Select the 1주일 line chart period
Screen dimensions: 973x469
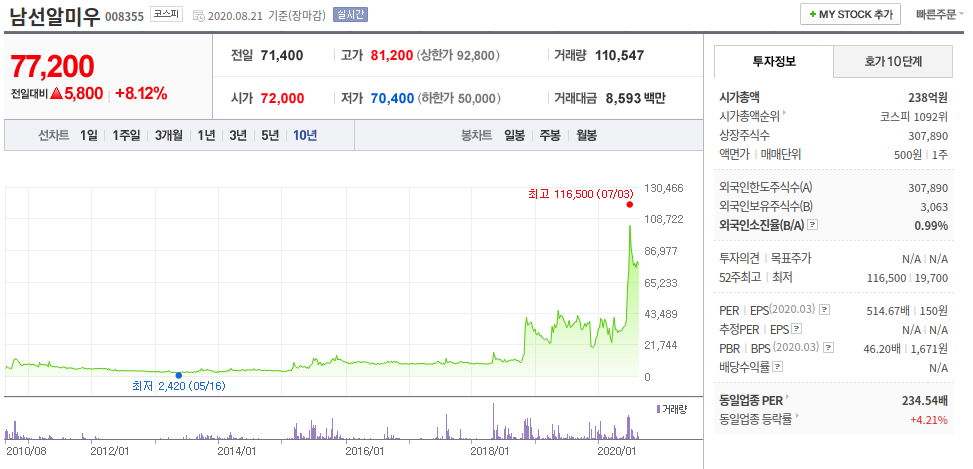coord(127,135)
